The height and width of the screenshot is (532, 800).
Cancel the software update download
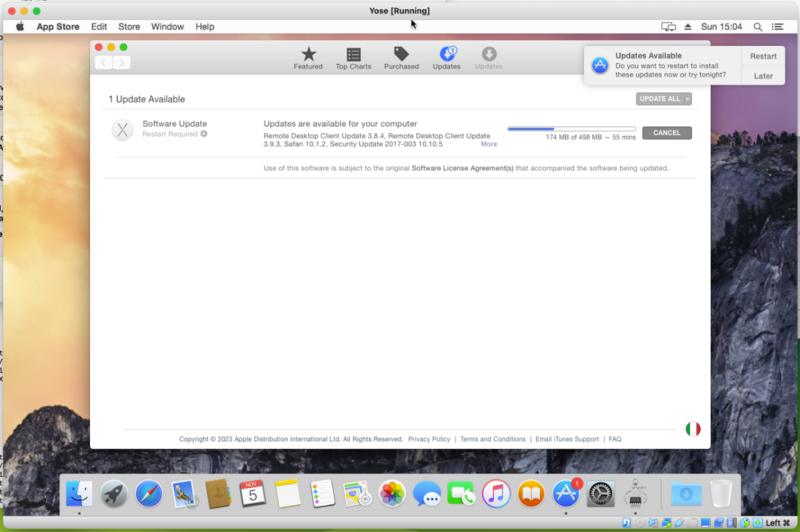pos(666,133)
